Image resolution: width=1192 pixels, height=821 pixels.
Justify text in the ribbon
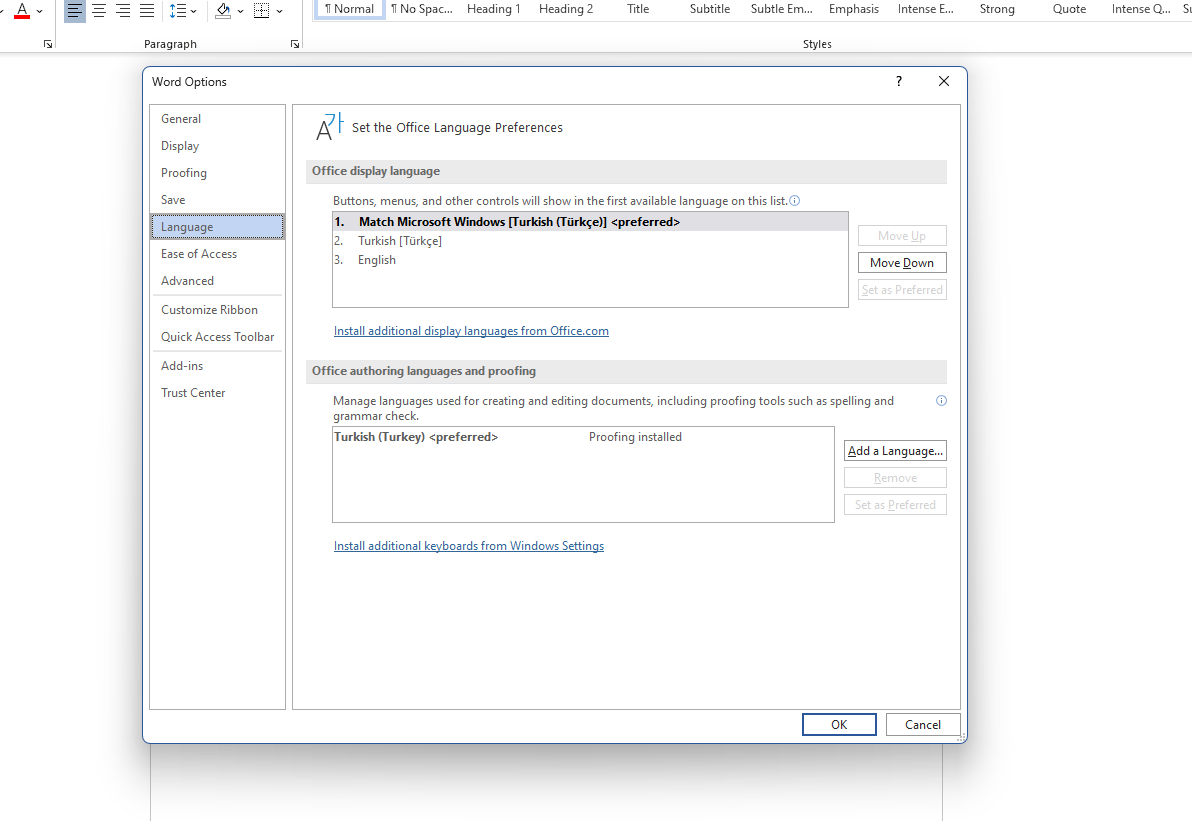(147, 11)
